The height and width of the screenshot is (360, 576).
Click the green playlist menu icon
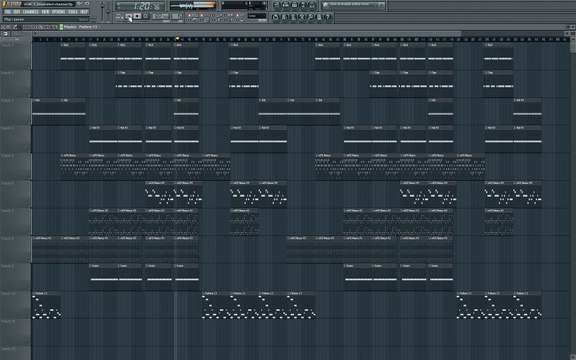pos(61,27)
